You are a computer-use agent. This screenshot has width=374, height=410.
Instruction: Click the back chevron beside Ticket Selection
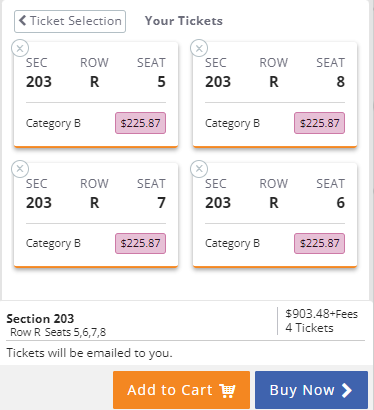click(22, 21)
